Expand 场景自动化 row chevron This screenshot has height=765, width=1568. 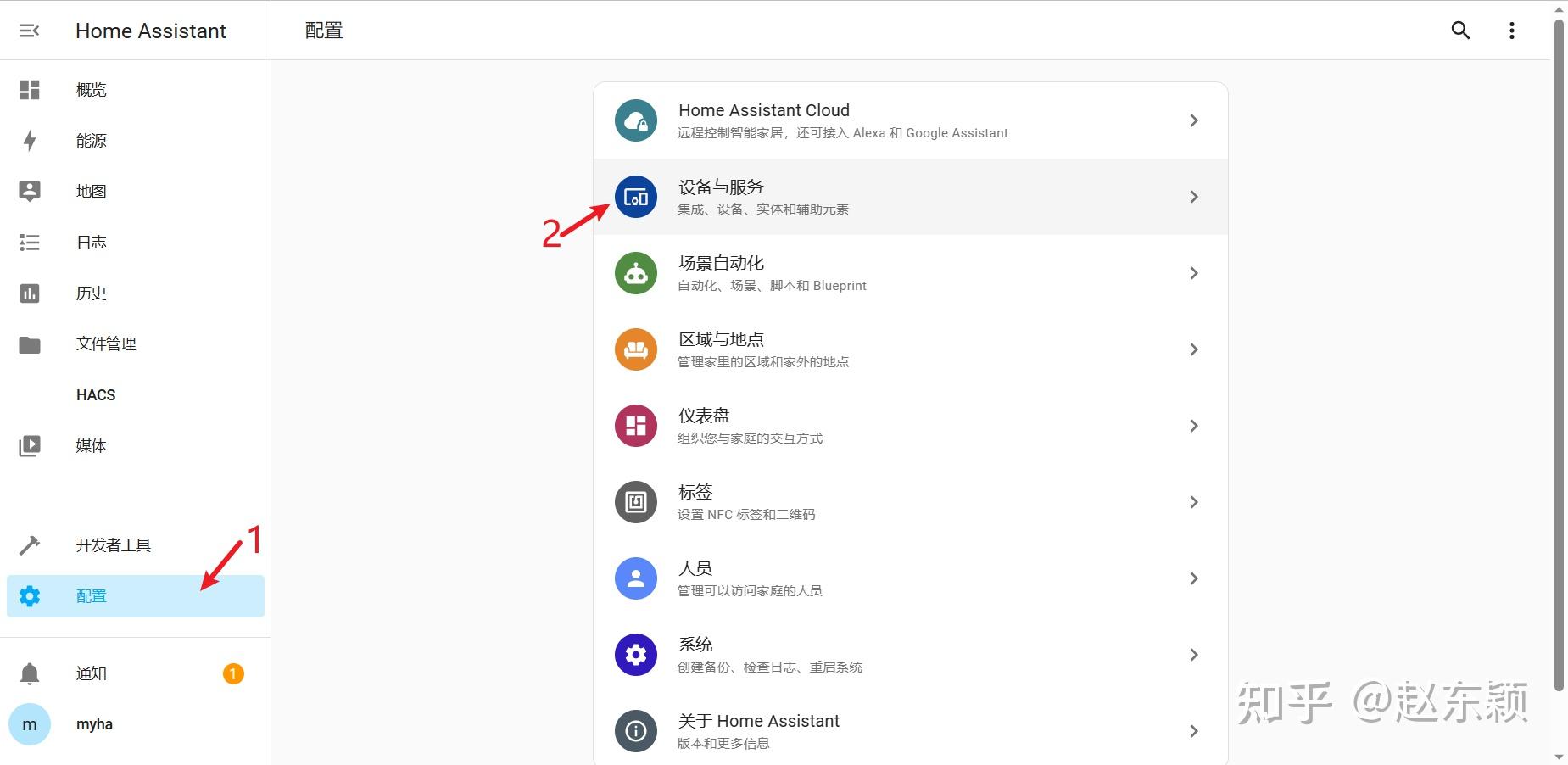(1194, 273)
